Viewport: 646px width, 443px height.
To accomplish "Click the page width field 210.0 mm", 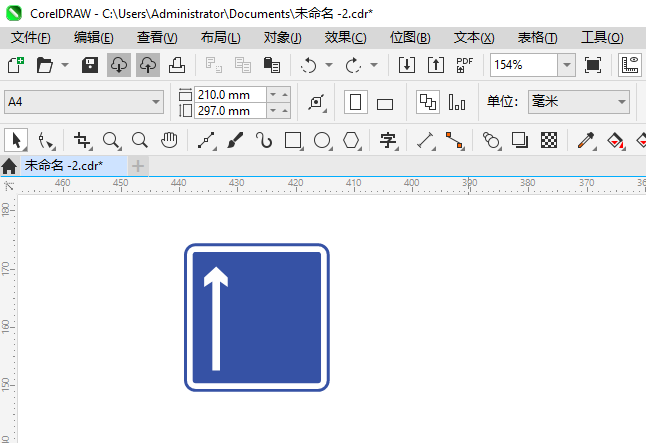I will [230, 95].
